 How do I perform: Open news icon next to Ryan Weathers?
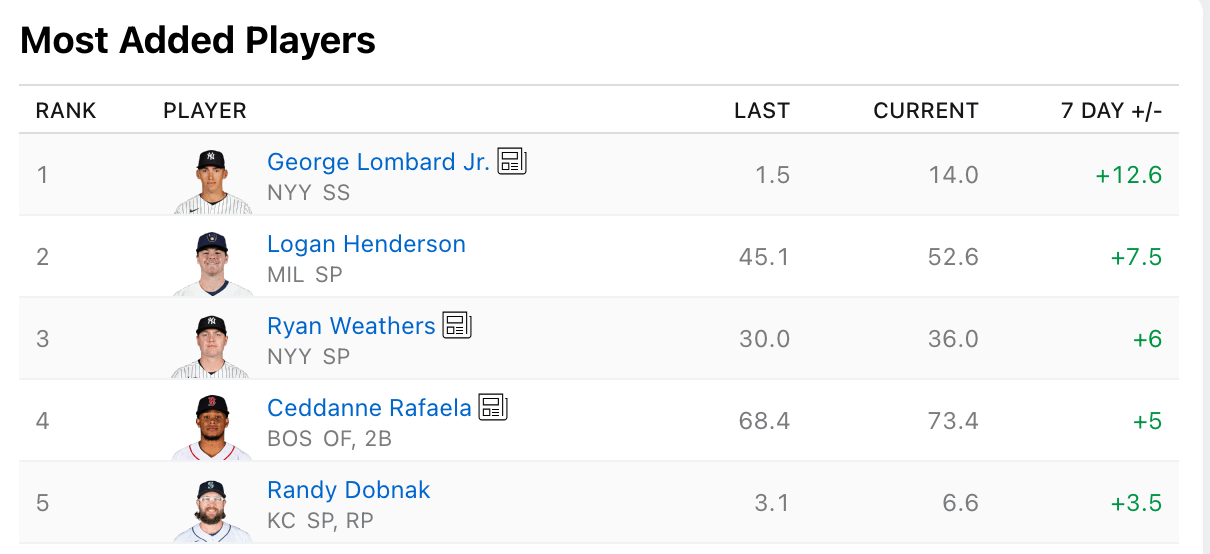pos(457,325)
